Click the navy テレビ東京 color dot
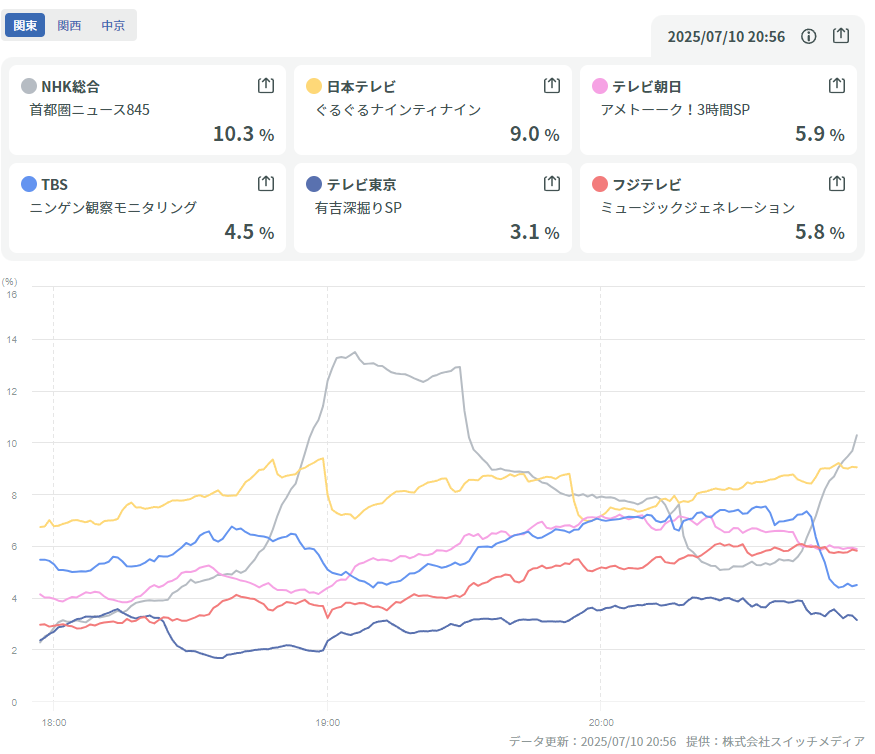875x754 pixels. point(314,184)
